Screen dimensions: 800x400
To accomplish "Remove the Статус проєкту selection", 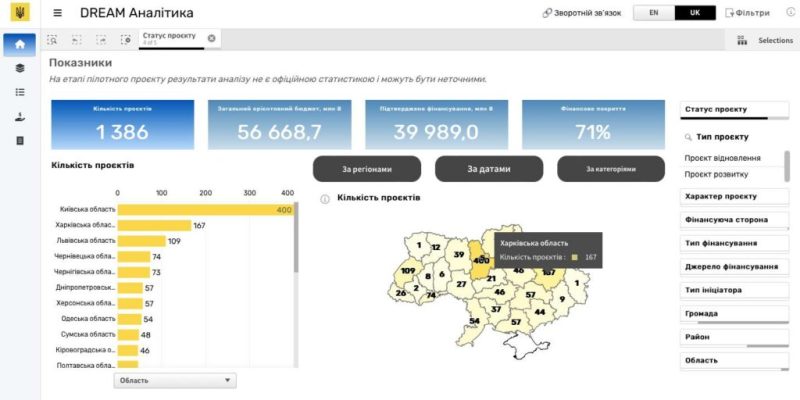I will 211,38.
